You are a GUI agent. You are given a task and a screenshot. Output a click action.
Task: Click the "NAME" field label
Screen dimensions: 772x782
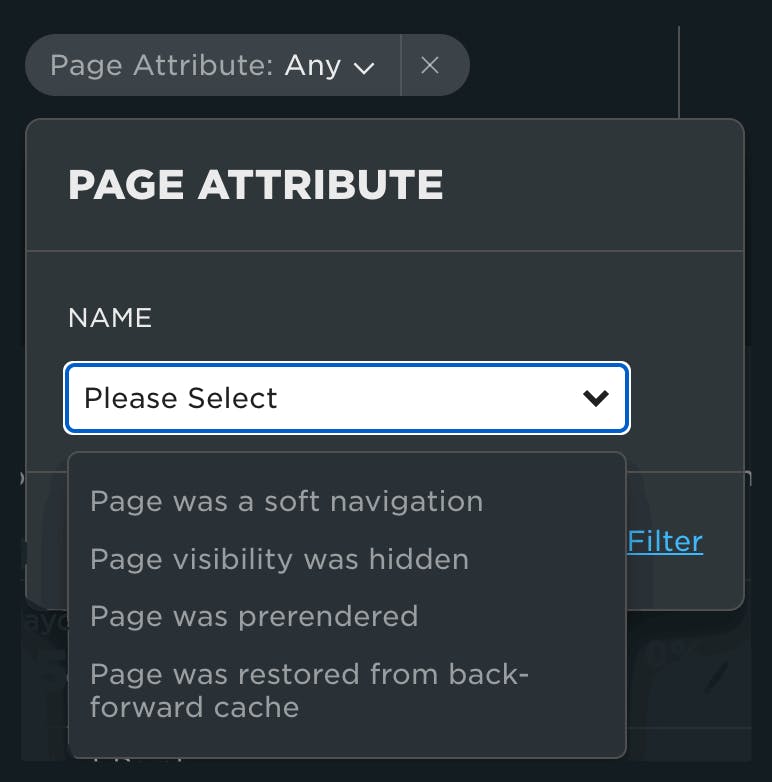(110, 318)
